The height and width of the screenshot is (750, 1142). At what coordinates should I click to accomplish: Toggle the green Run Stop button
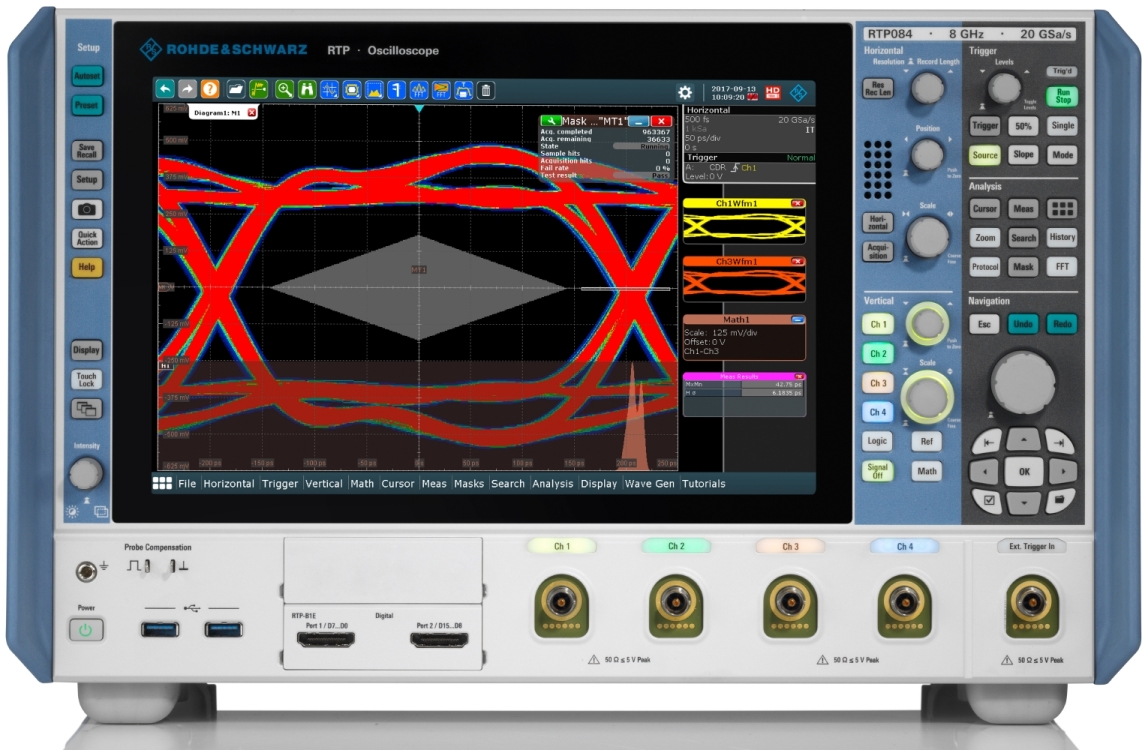click(1061, 96)
